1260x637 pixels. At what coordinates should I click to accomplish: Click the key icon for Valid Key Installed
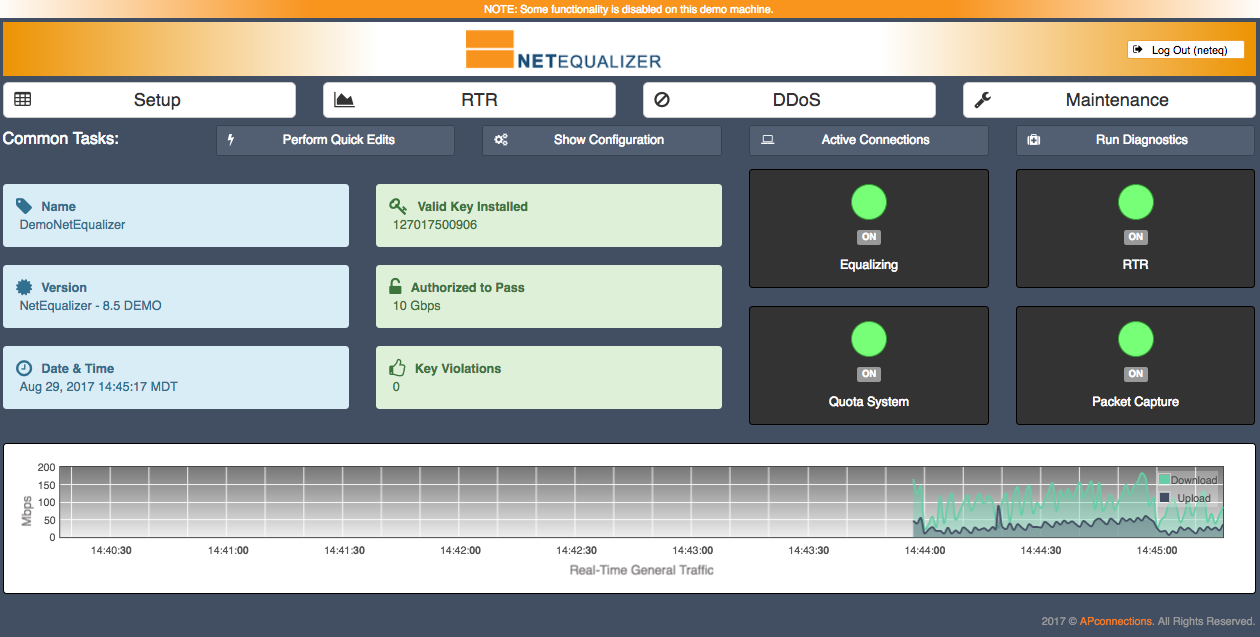pos(398,206)
